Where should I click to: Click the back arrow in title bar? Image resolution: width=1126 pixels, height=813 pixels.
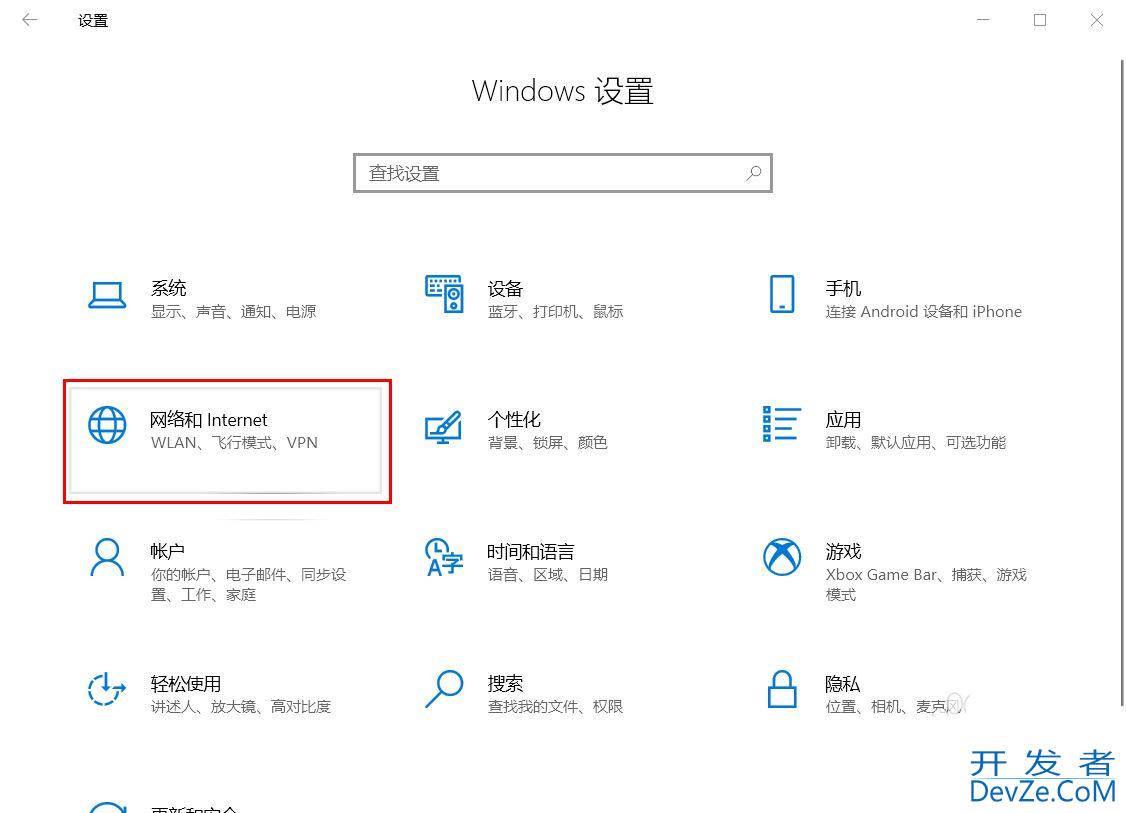tap(29, 20)
